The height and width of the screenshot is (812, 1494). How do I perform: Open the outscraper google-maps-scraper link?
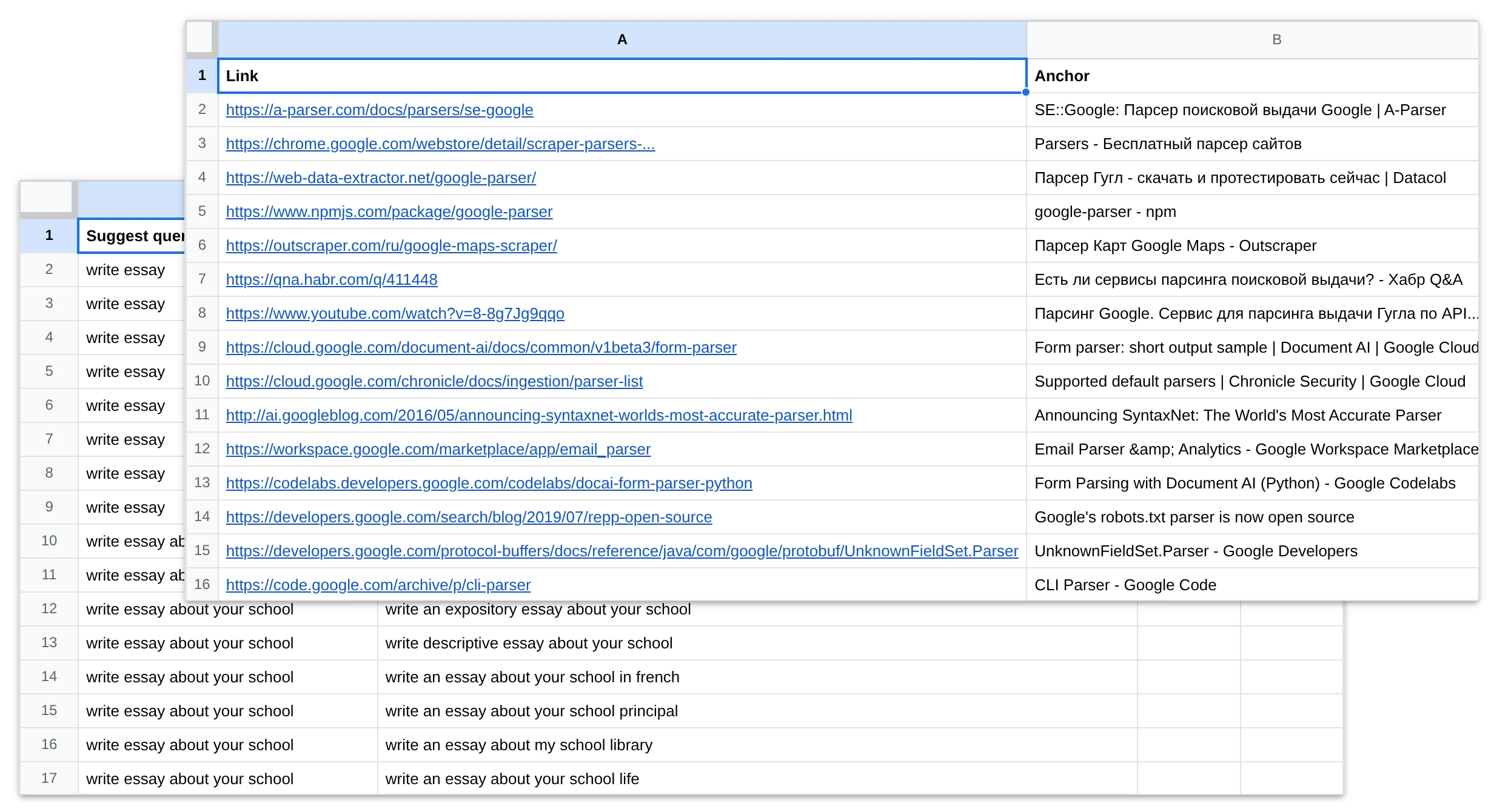point(392,245)
